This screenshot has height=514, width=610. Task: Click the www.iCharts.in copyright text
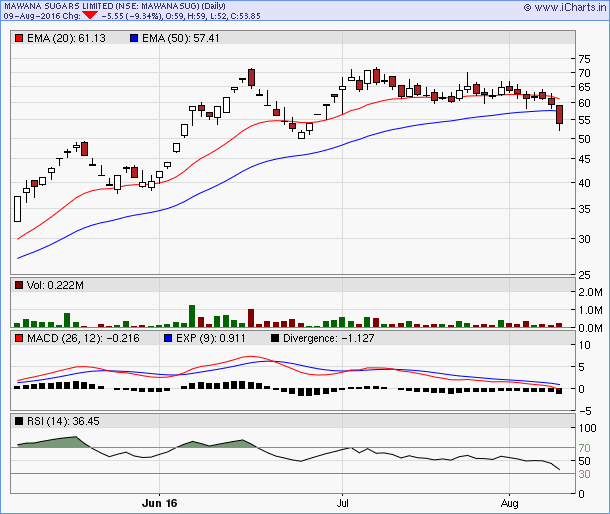(565, 7)
